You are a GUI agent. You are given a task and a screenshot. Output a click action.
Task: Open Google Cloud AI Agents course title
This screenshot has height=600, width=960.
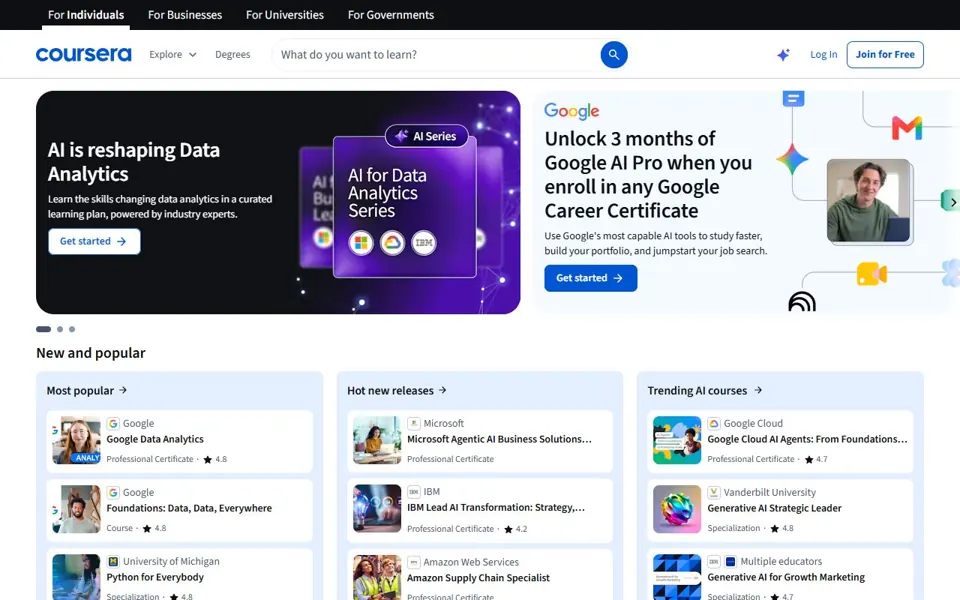tap(808, 439)
